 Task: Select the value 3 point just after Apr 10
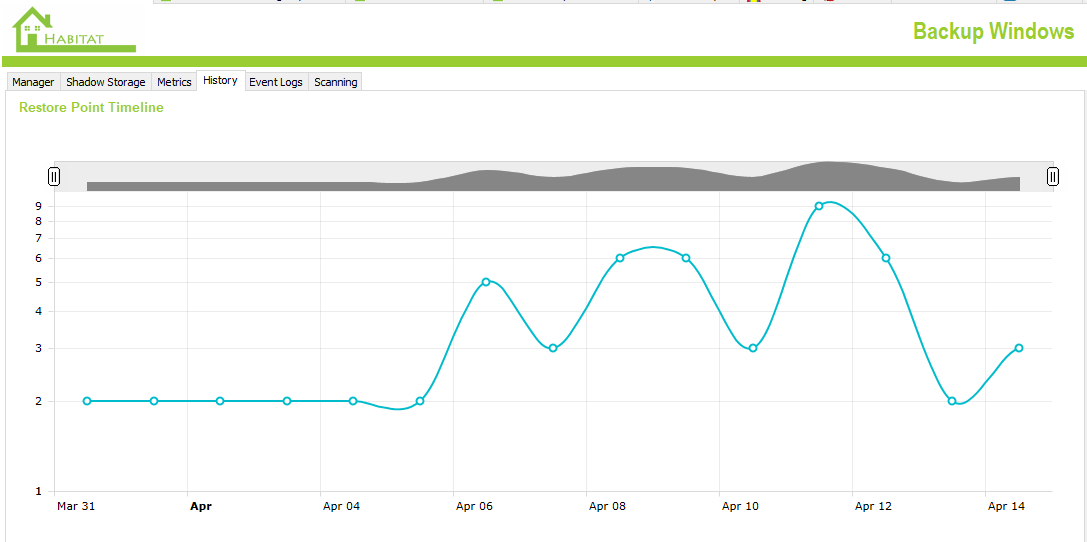click(x=753, y=348)
